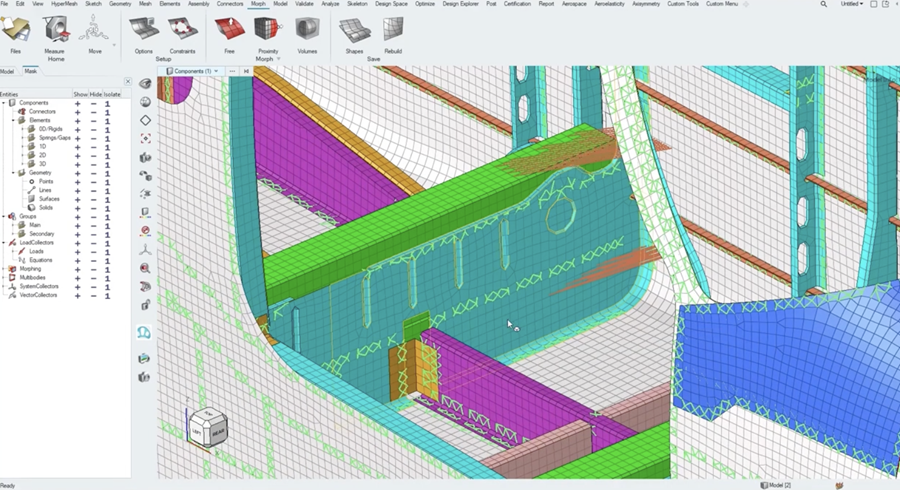Screen dimensions: 900x490
Task: Click the search magnifier at the top right
Action: [824, 4]
